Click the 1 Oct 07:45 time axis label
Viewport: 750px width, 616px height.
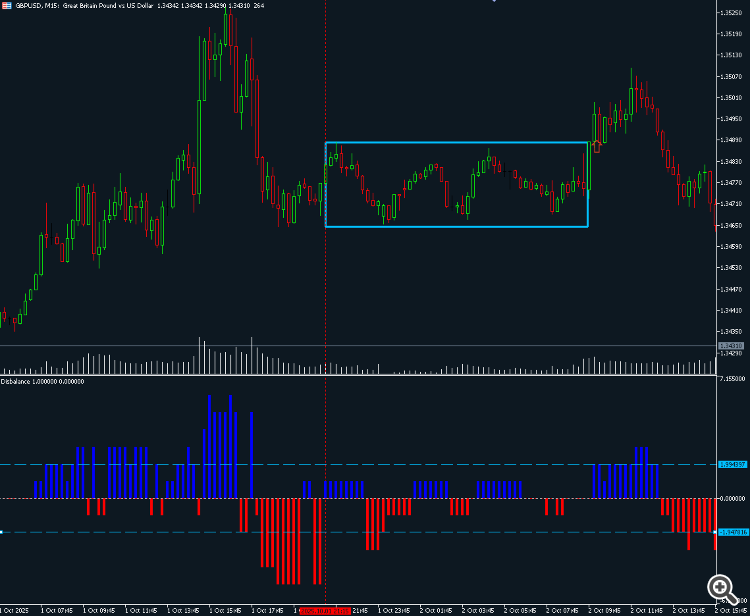click(x=57, y=611)
